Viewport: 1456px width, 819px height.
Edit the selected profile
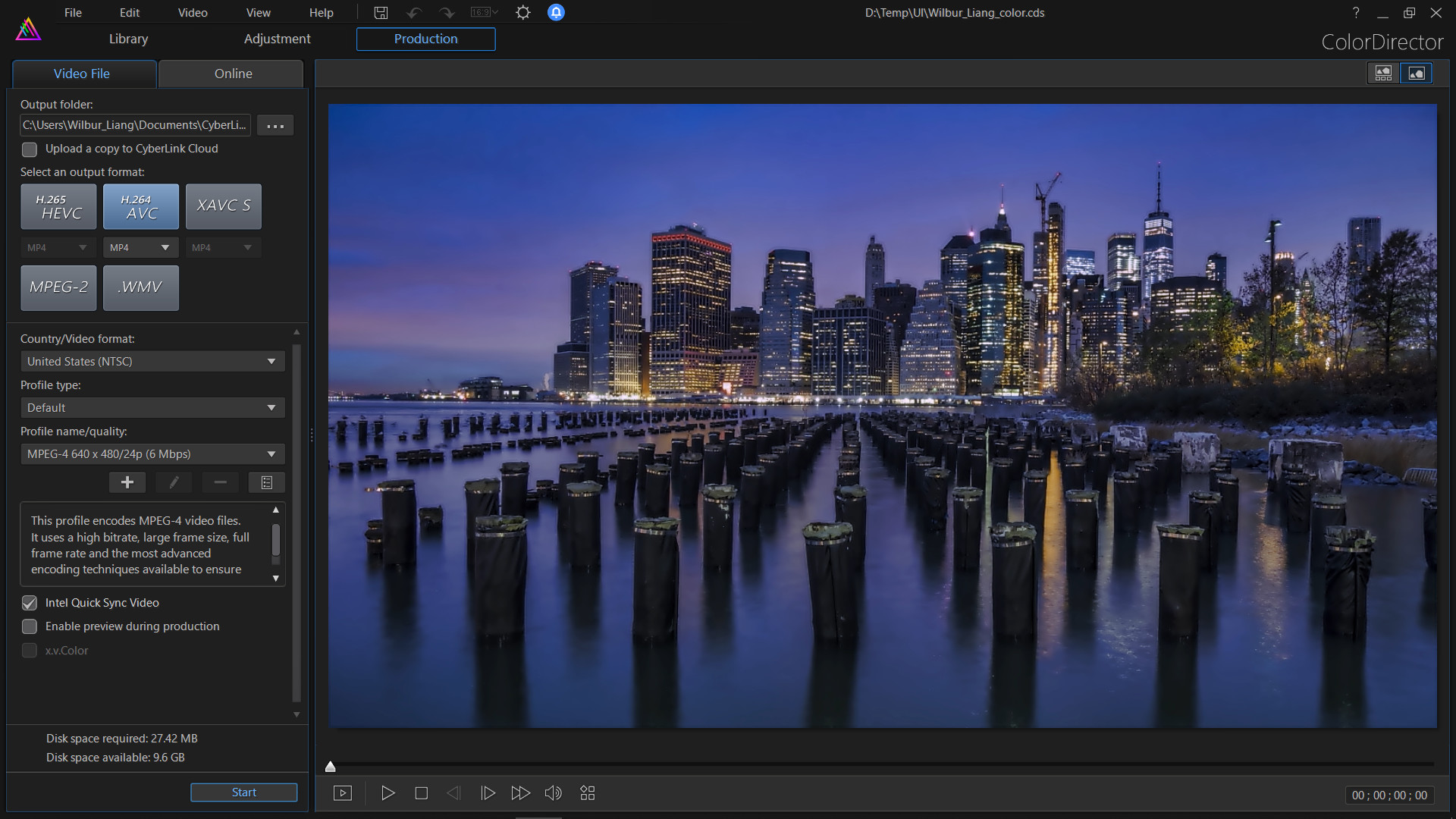click(173, 482)
